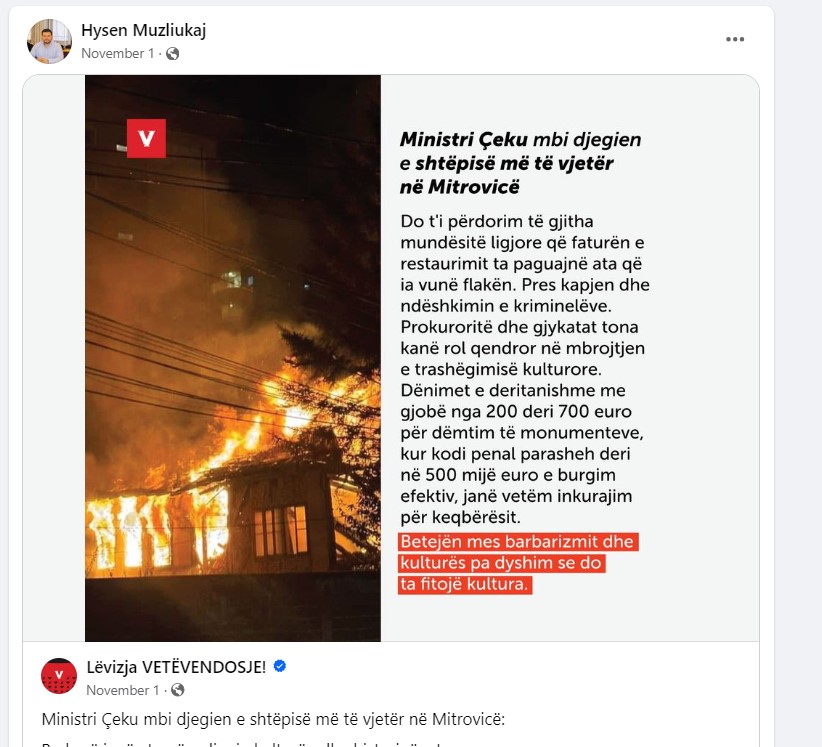The image size is (822, 747).
Task: Open the burning house photo
Action: click(233, 358)
